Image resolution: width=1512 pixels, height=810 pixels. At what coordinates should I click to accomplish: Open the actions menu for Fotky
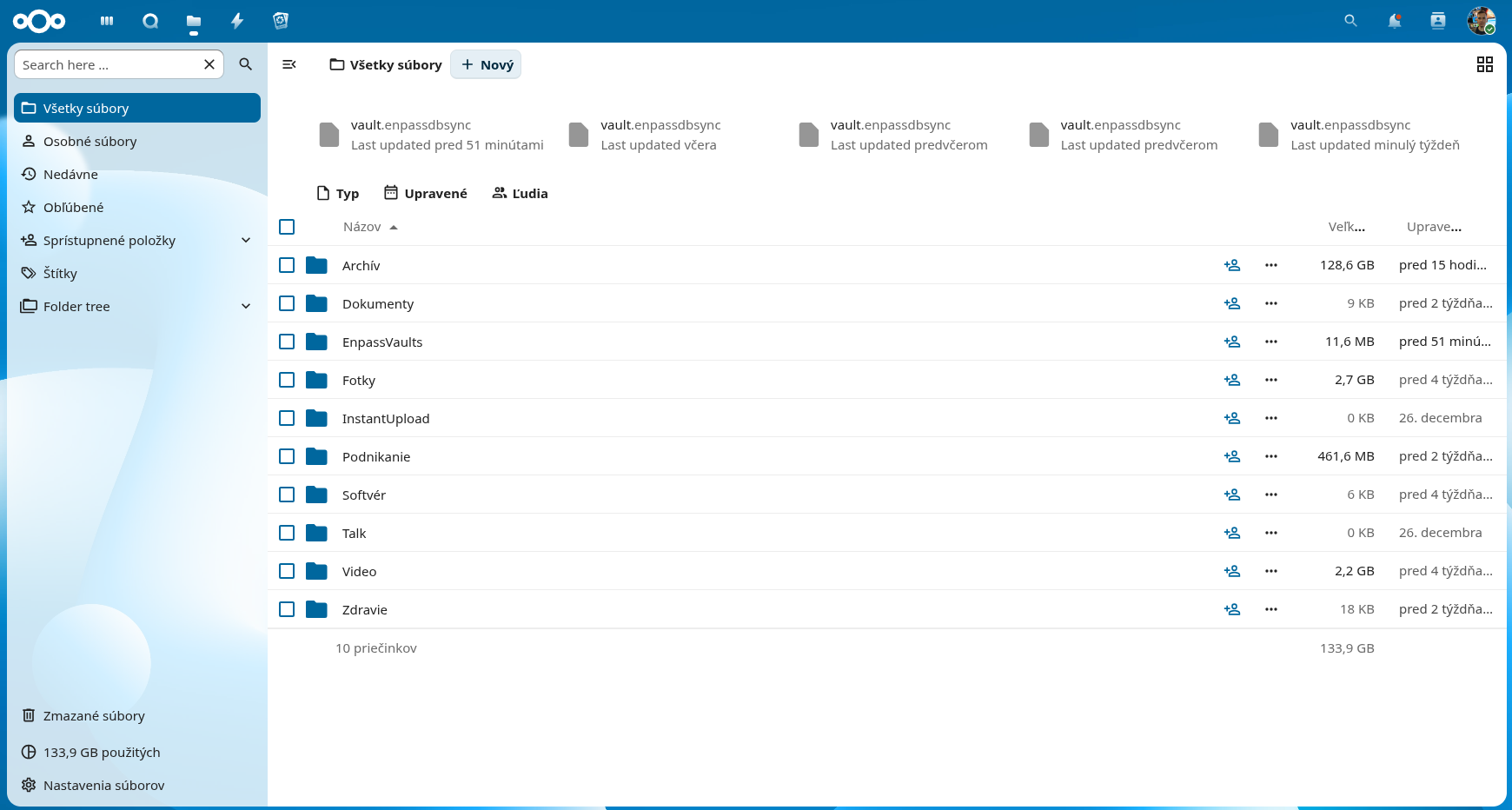point(1271,380)
